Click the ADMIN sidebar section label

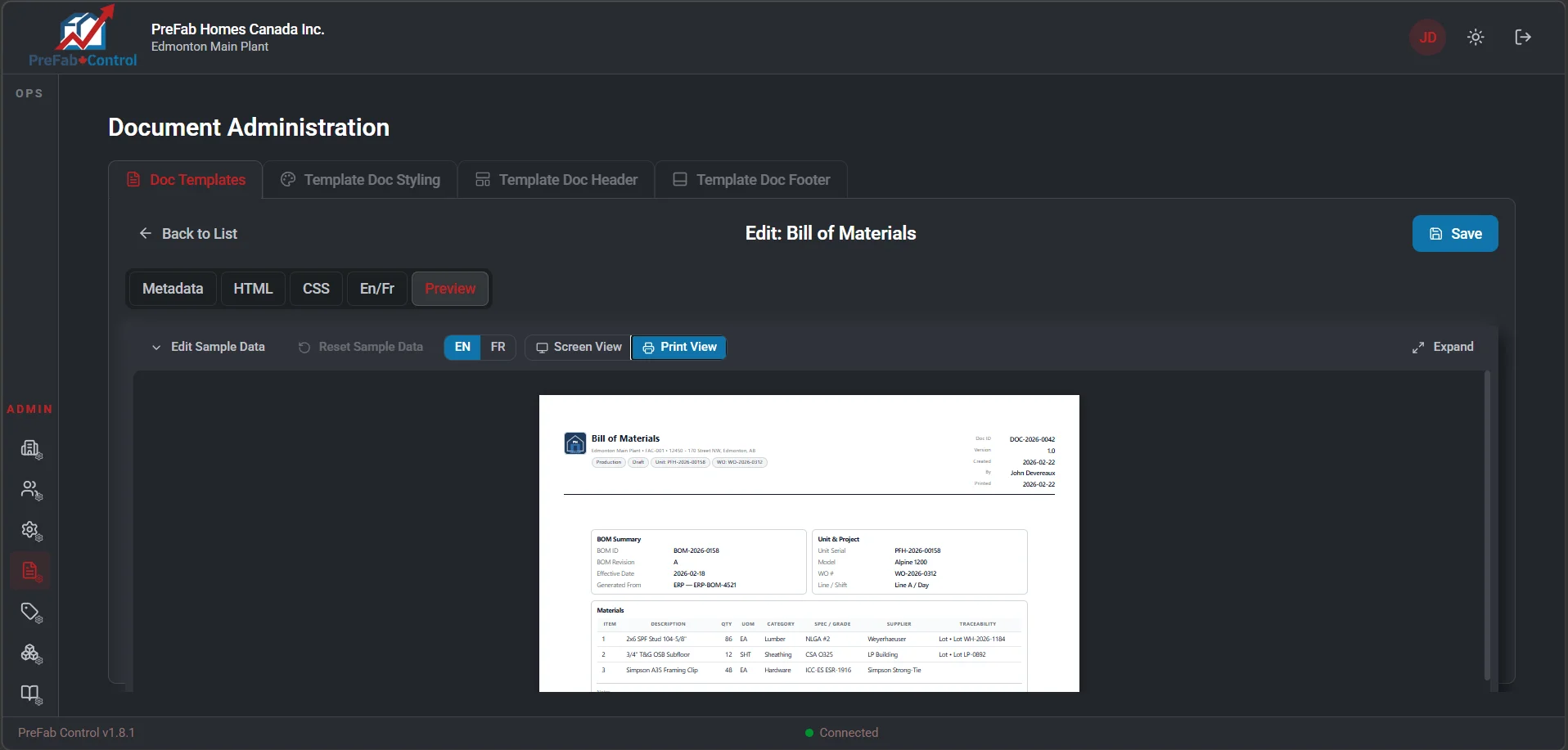point(29,409)
